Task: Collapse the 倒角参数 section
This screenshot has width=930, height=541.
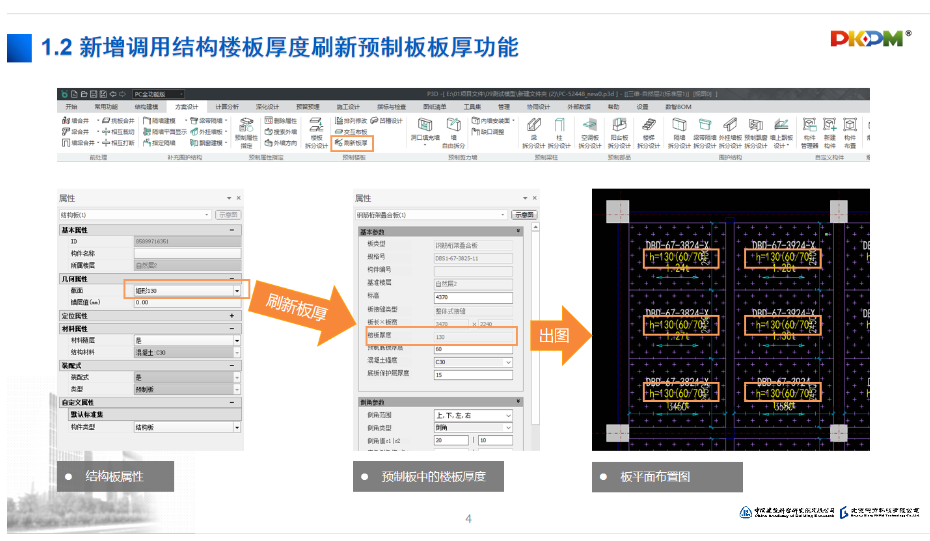Action: [518, 402]
